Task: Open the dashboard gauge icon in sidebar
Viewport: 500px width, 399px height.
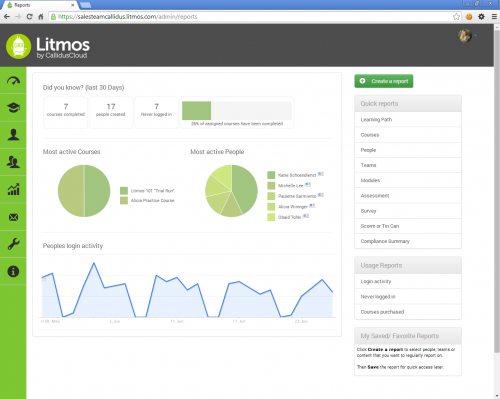Action: [13, 81]
